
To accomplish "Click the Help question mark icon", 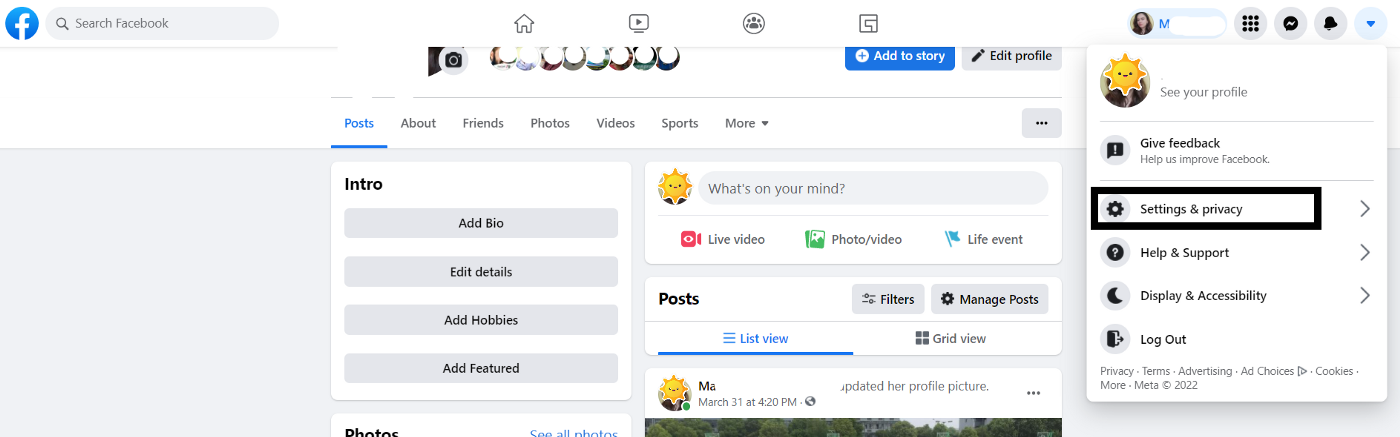I will [x=1115, y=253].
